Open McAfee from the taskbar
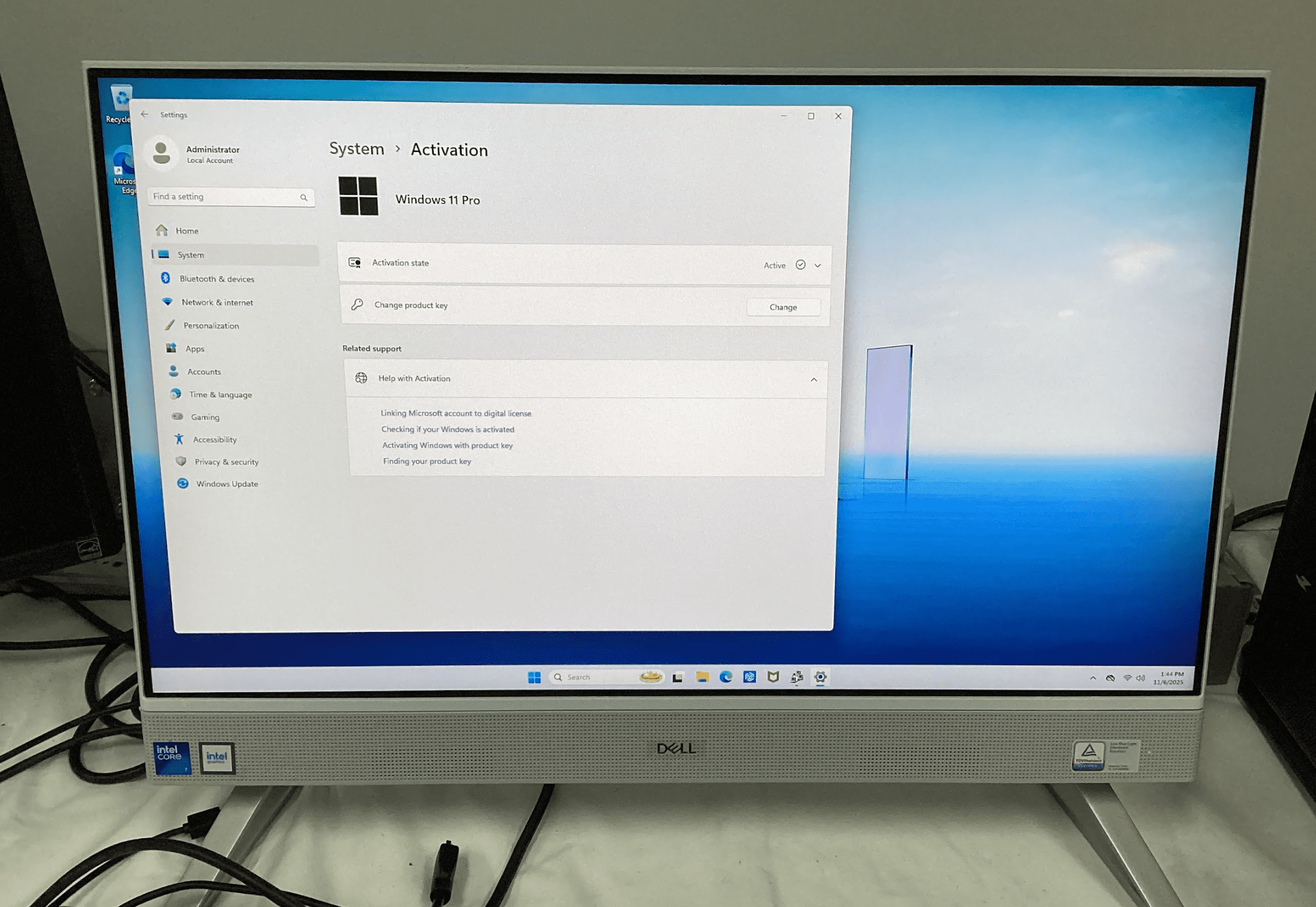This screenshot has width=1316, height=907. point(773,677)
